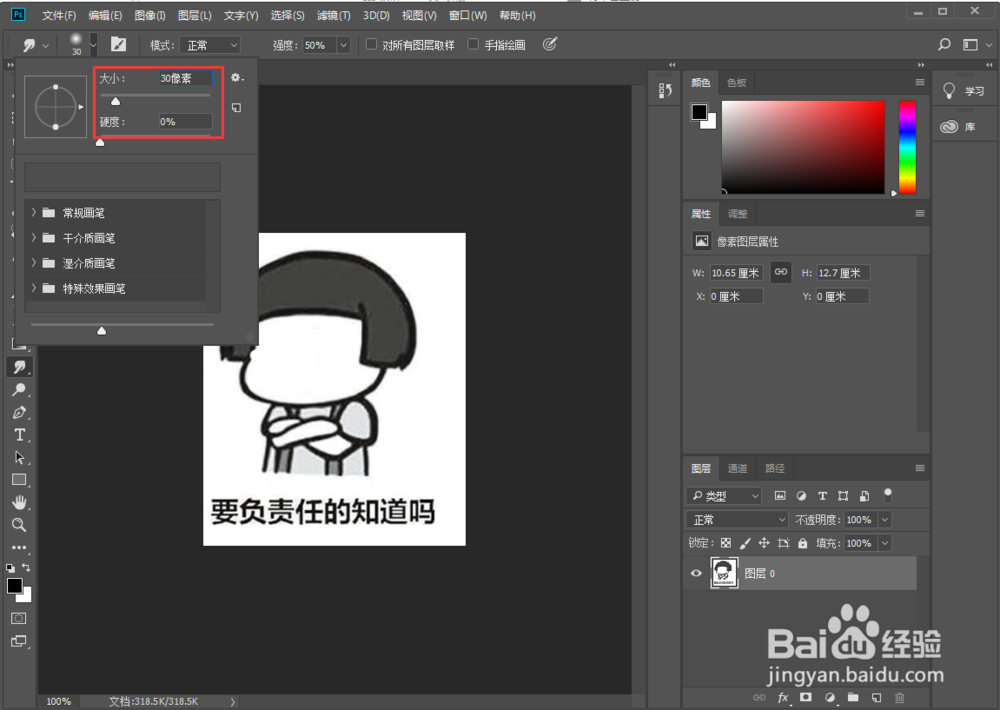Viewport: 1000px width, 710px height.
Task: Open the Mode dropdown in options bar
Action: pos(210,45)
